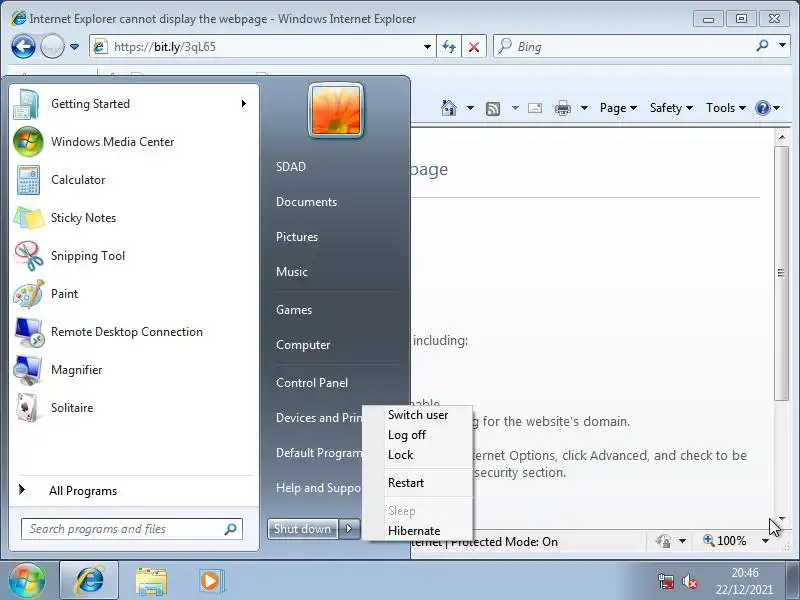Go to the IE Home page icon
This screenshot has height=600, width=800.
click(449, 108)
